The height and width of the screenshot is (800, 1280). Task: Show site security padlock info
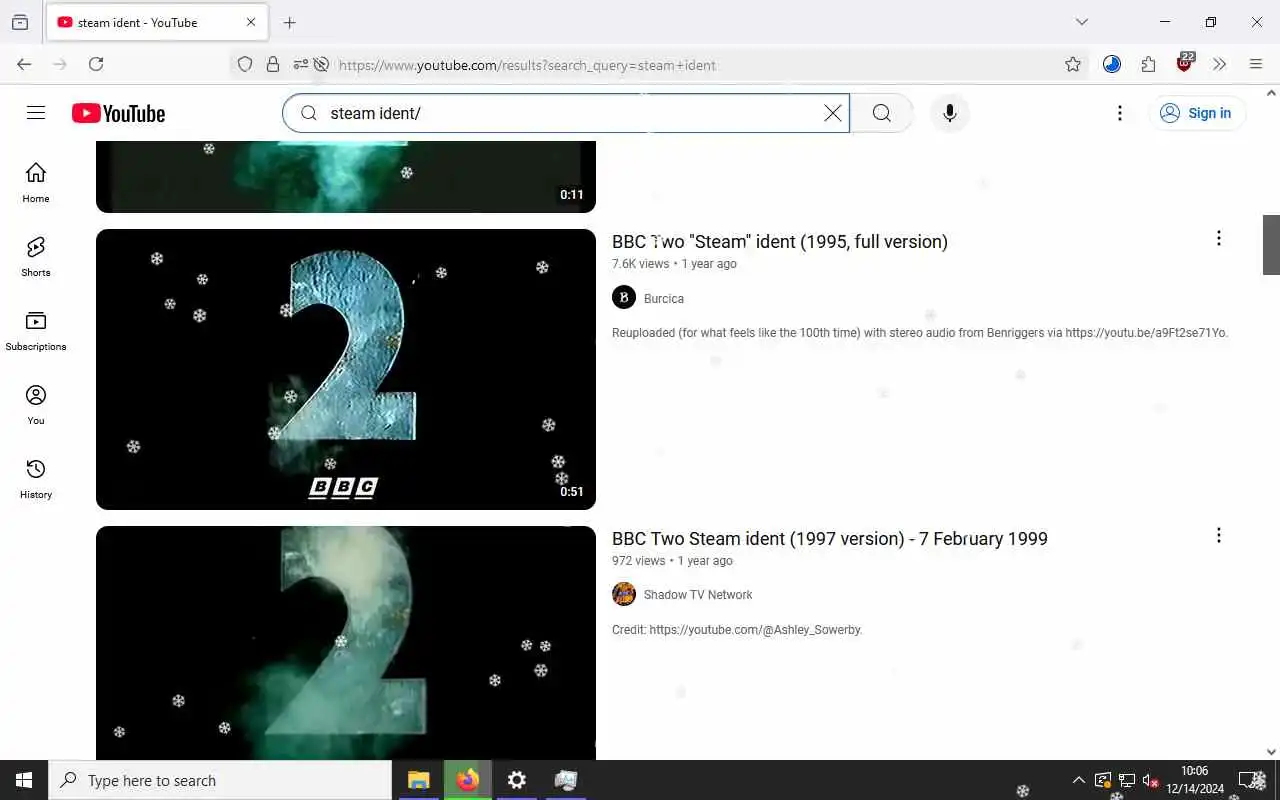point(273,64)
